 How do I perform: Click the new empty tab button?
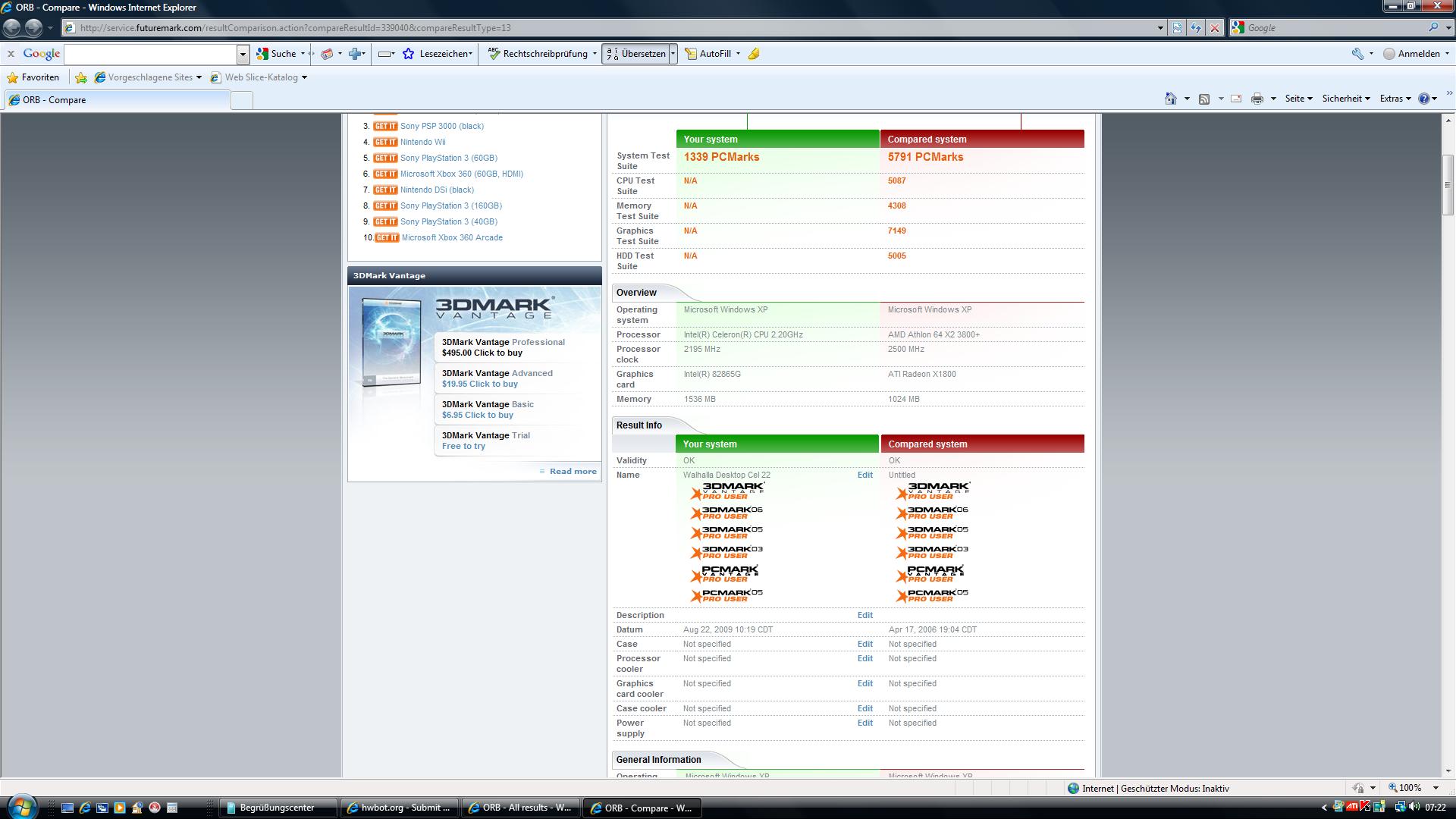click(241, 100)
